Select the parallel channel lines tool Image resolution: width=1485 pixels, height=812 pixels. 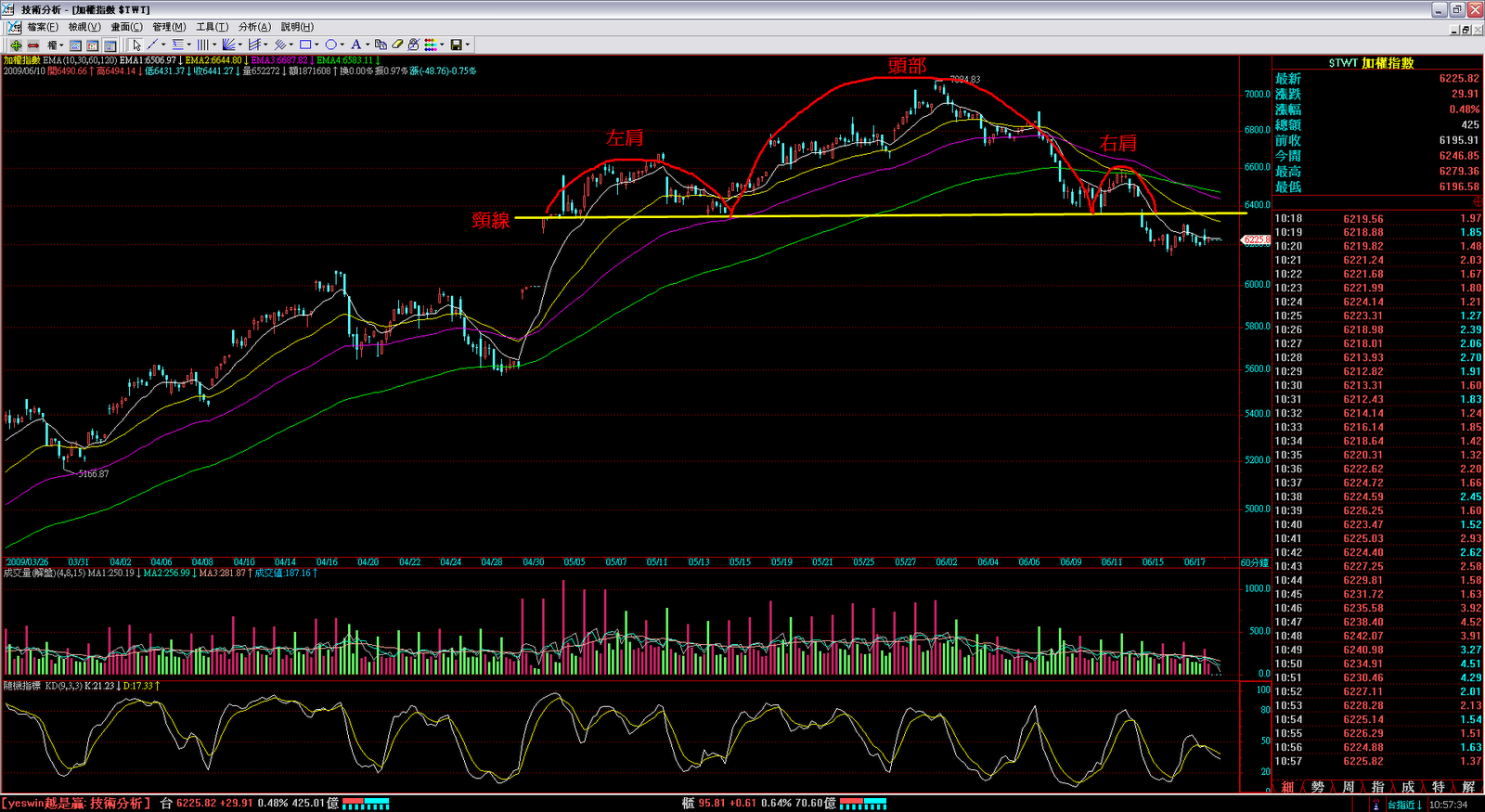[x=254, y=45]
